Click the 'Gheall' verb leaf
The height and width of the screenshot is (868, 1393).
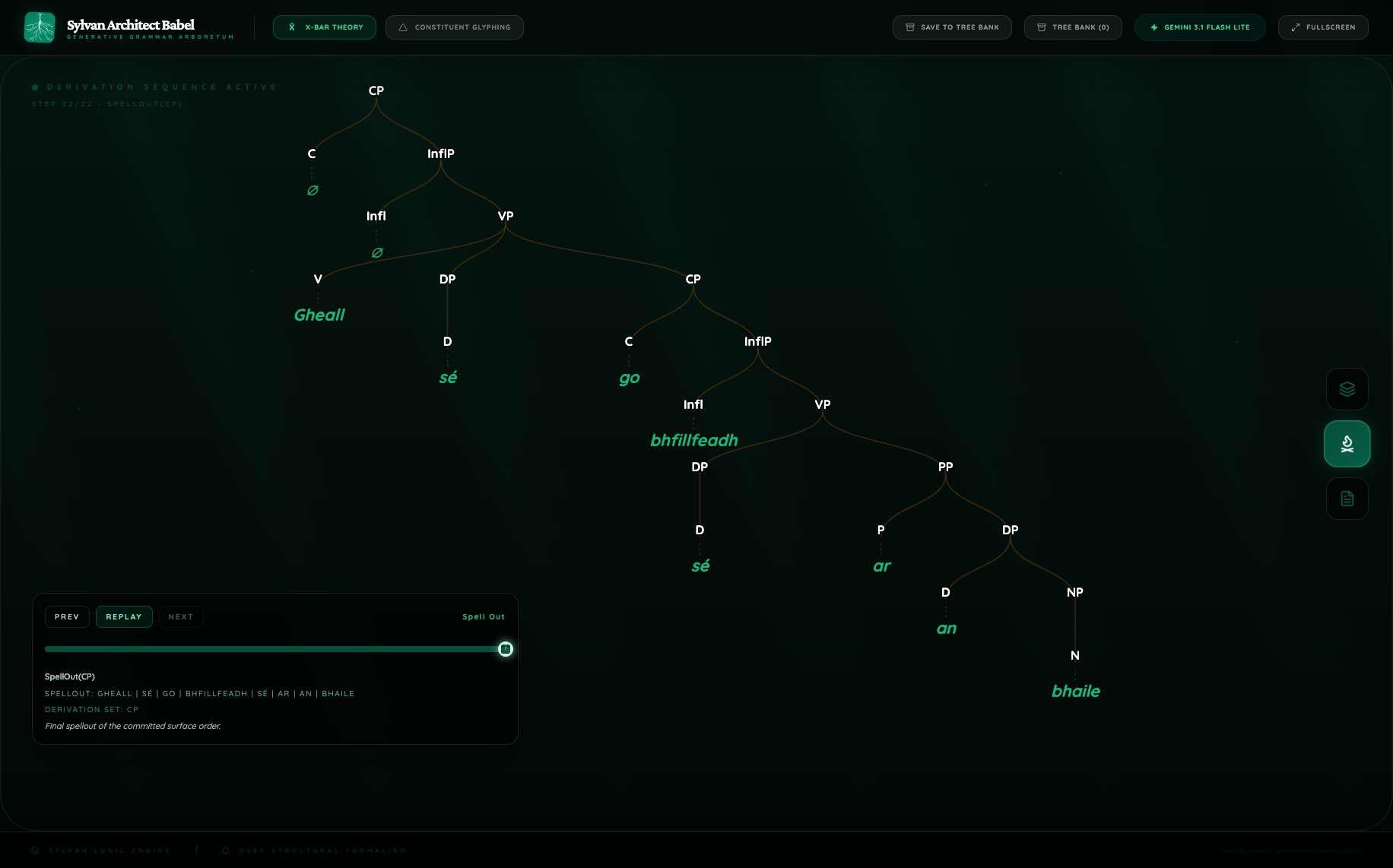pos(319,315)
